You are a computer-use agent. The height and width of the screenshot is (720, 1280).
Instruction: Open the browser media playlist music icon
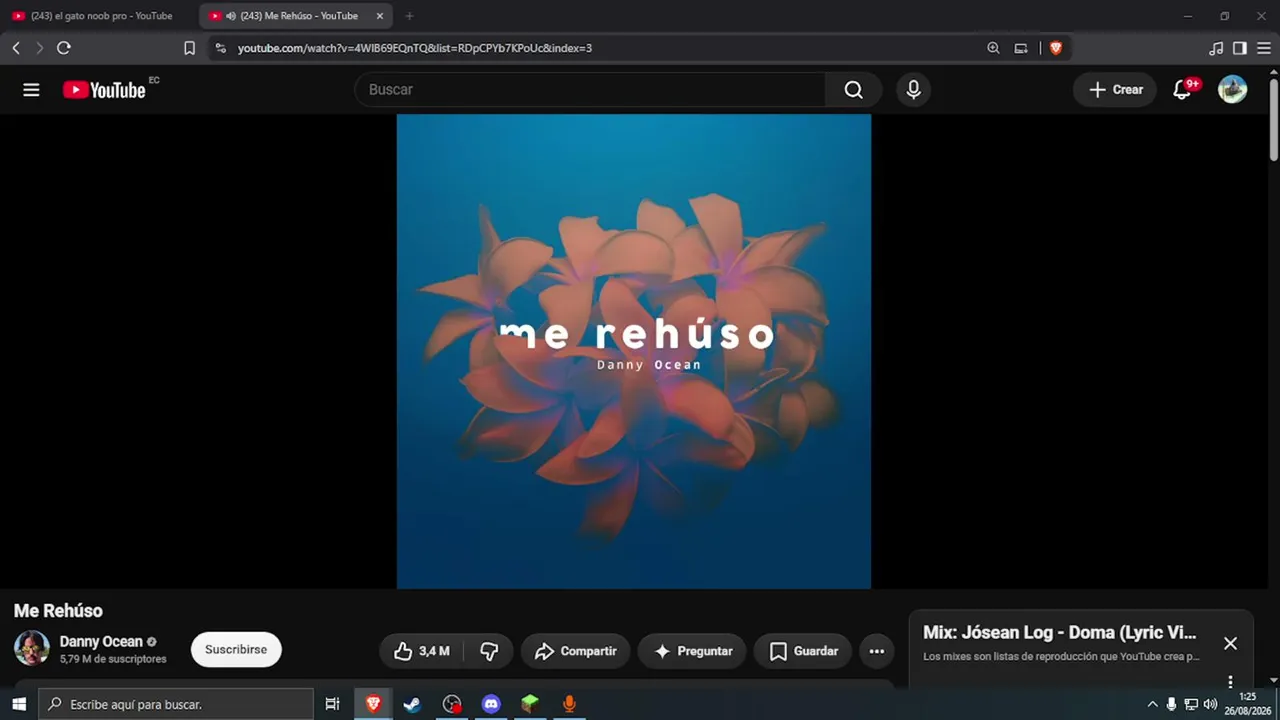pyautogui.click(x=1216, y=48)
